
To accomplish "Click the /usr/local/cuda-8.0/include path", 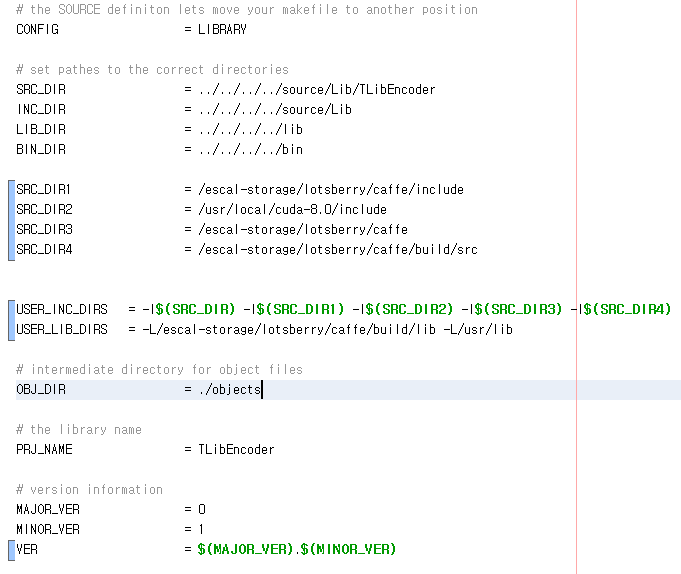I will point(293,209).
